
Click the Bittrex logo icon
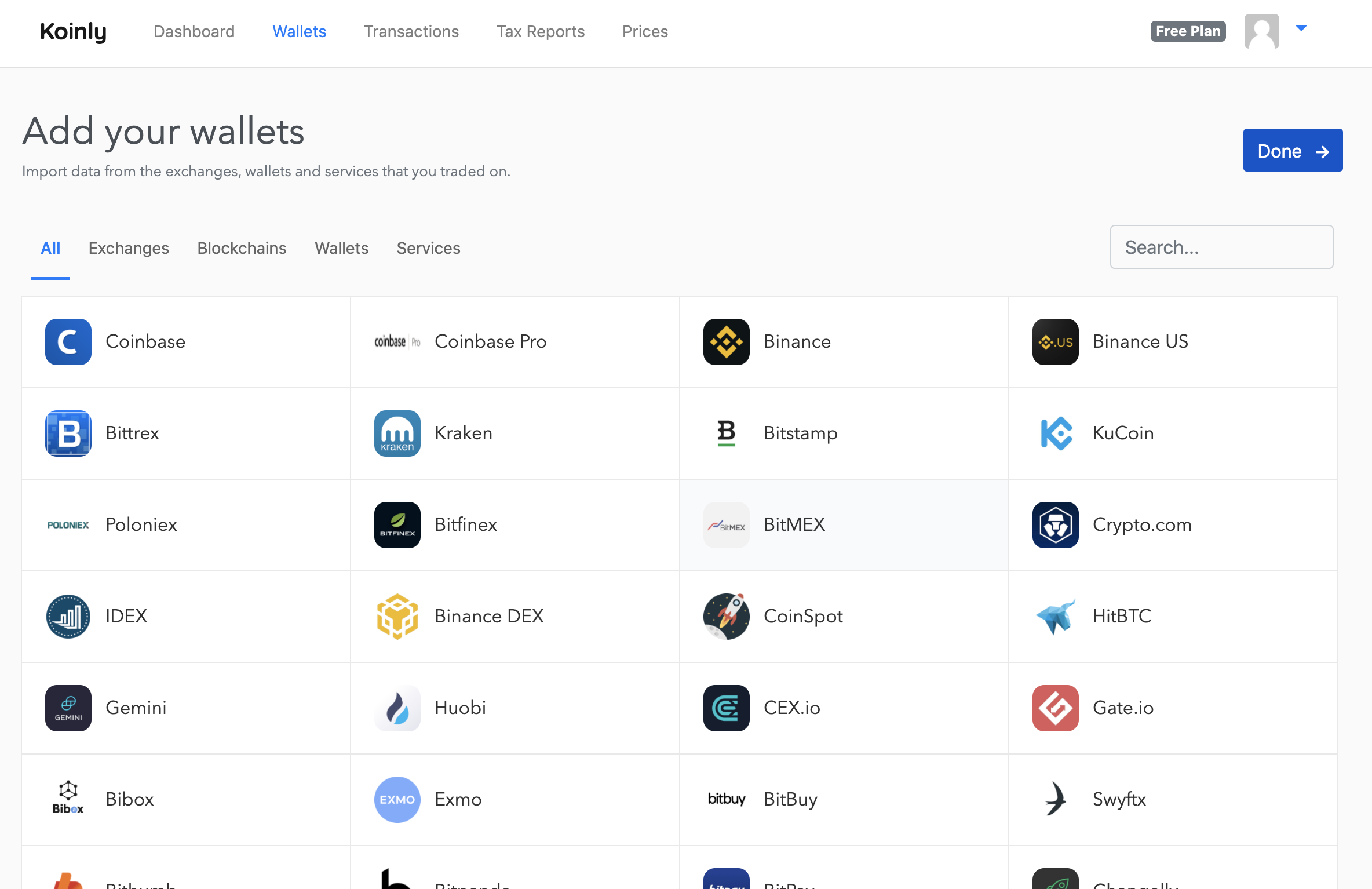point(68,433)
